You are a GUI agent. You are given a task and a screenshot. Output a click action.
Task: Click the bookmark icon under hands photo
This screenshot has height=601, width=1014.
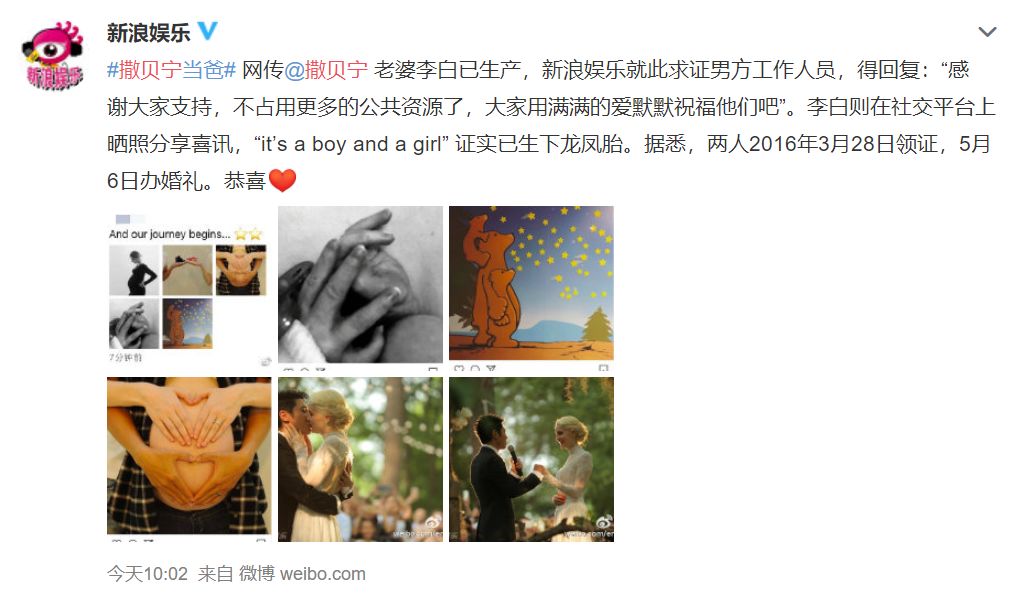[x=433, y=369]
